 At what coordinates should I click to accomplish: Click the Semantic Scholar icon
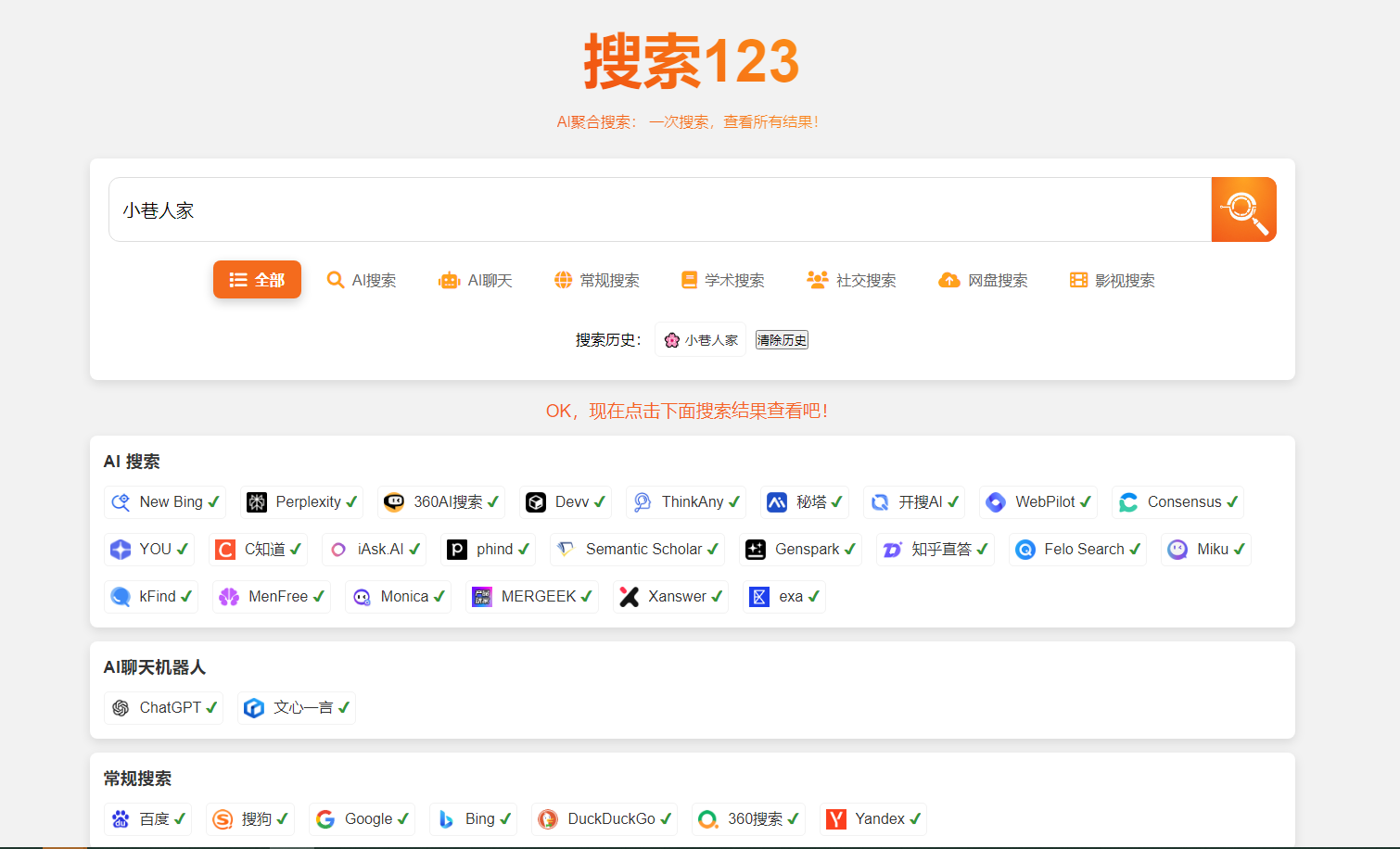[566, 550]
